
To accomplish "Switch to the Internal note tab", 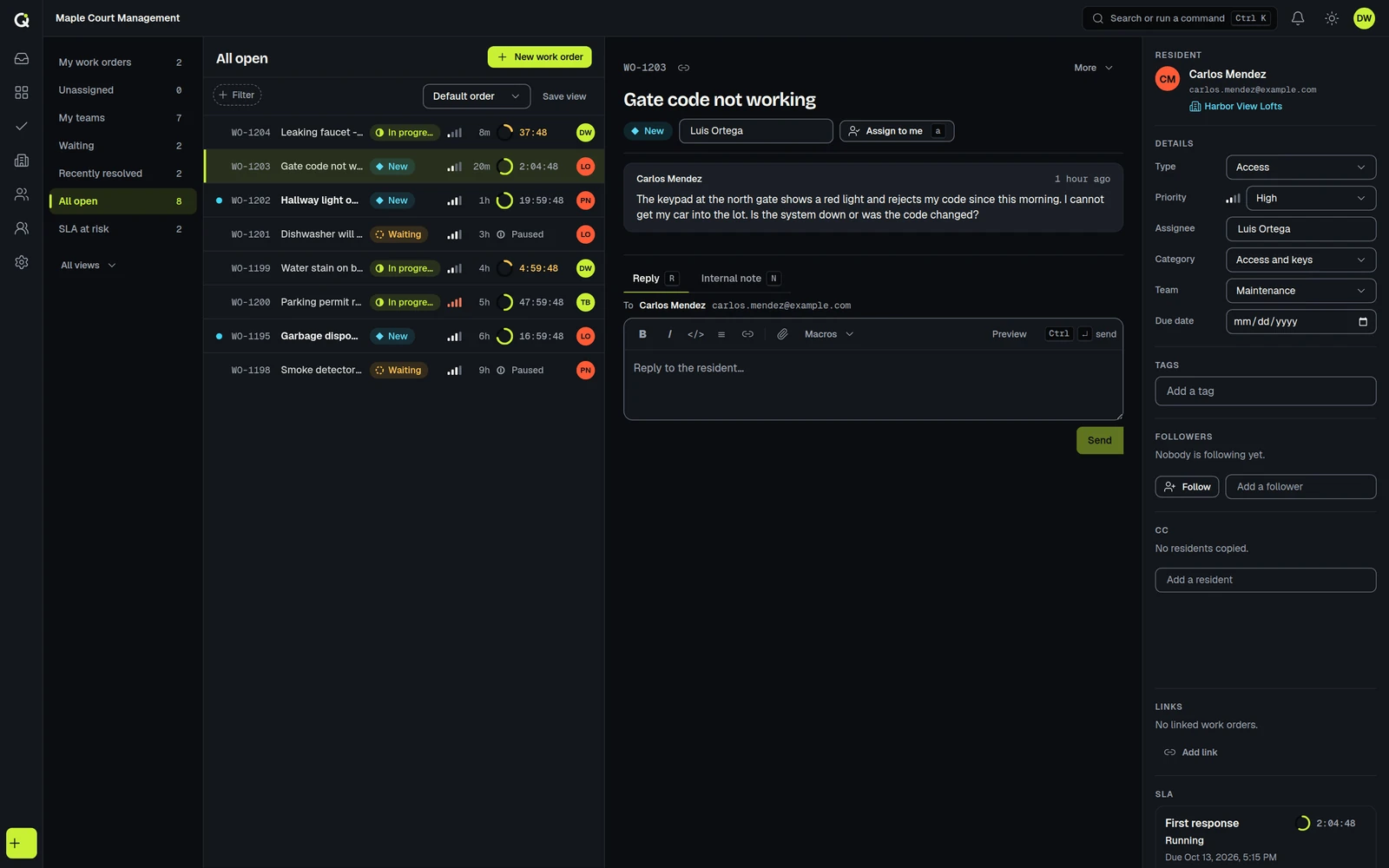I will click(x=741, y=279).
